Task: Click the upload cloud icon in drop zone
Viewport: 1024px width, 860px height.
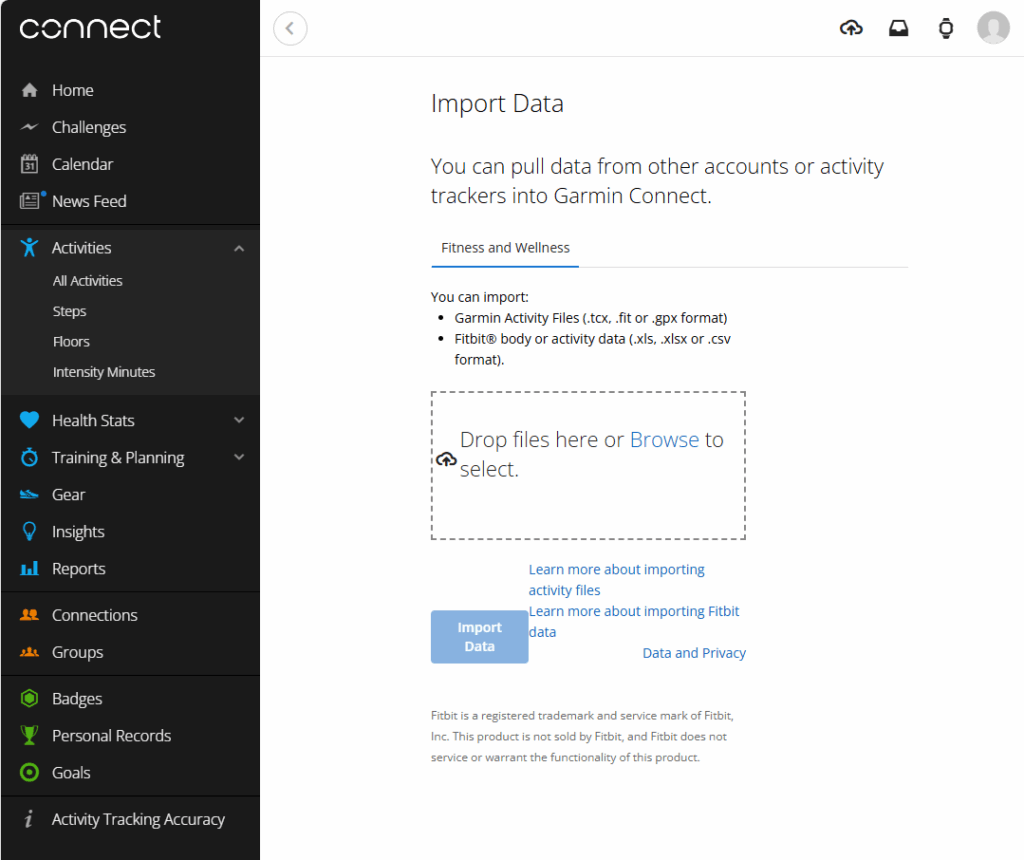Action: coord(447,460)
